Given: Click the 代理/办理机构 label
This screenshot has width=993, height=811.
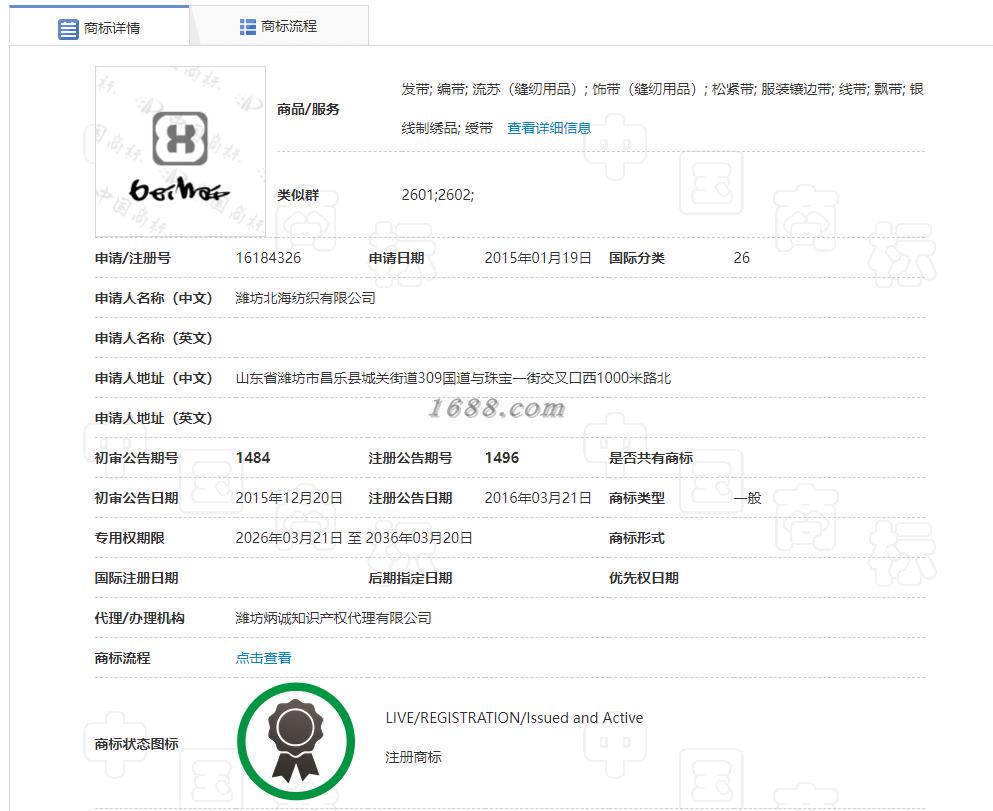Looking at the screenshot, I should (139, 618).
